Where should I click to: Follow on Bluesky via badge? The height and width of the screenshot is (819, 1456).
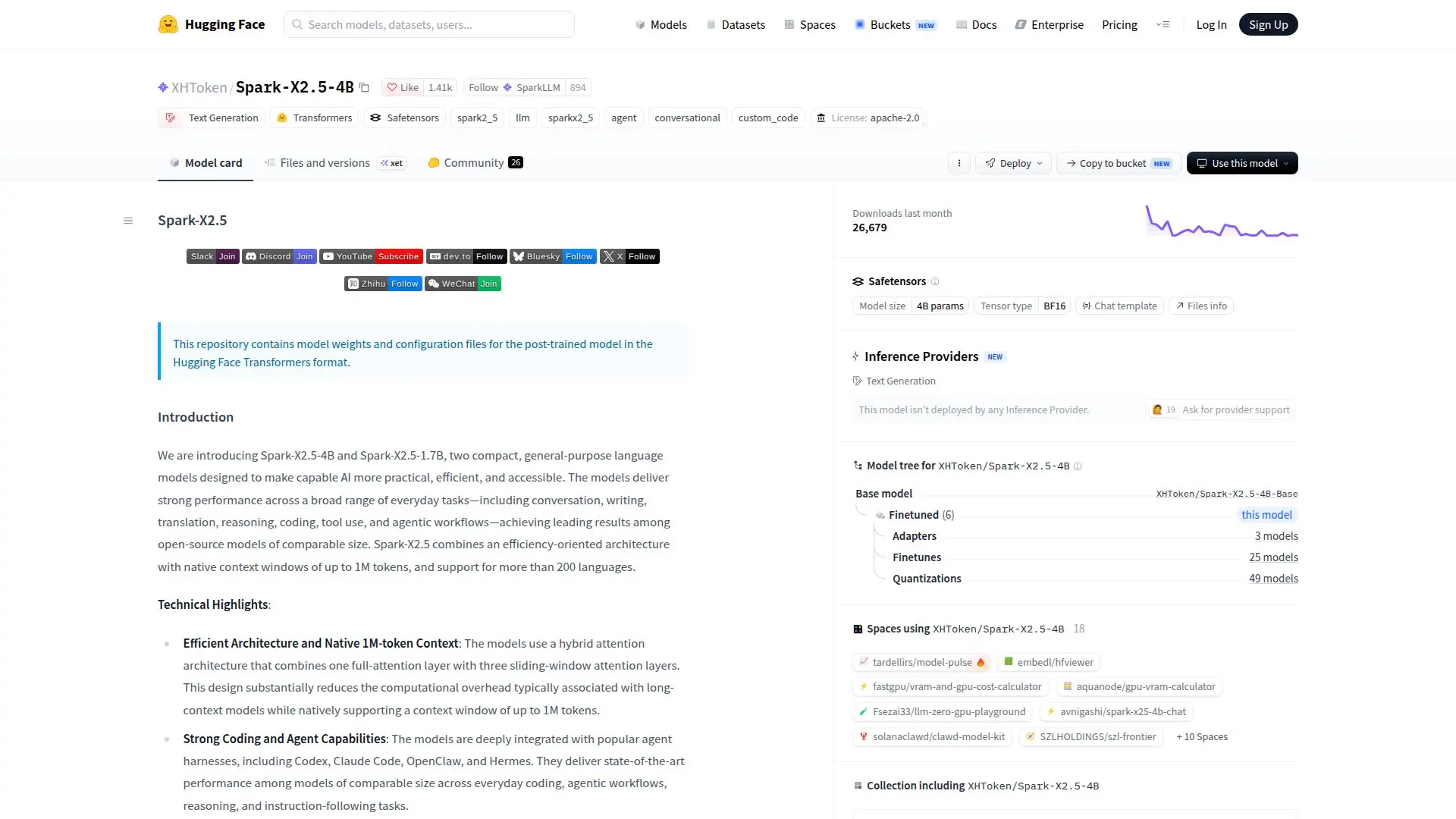[x=554, y=256]
